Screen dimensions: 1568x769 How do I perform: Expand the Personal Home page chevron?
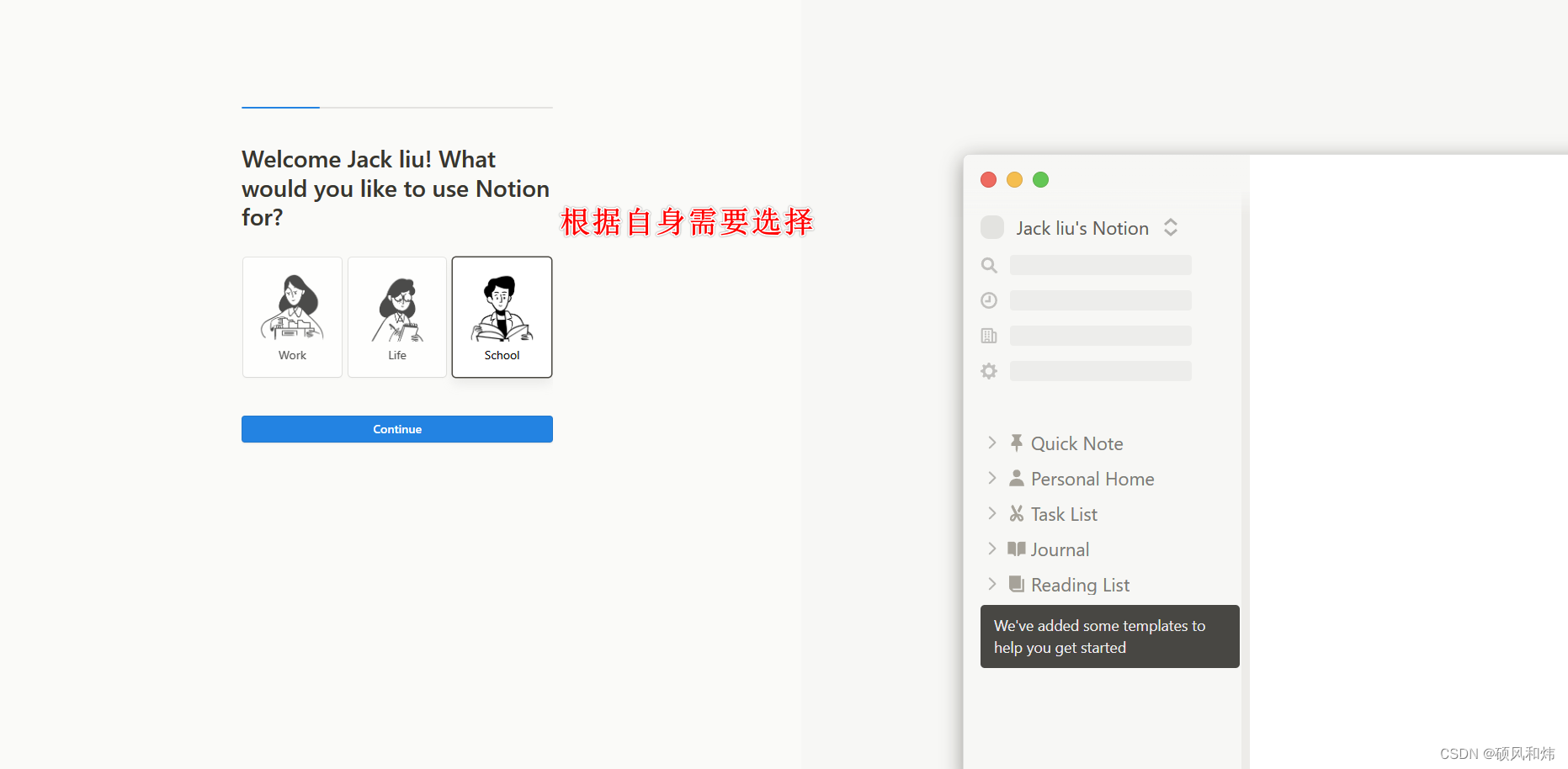pos(992,478)
